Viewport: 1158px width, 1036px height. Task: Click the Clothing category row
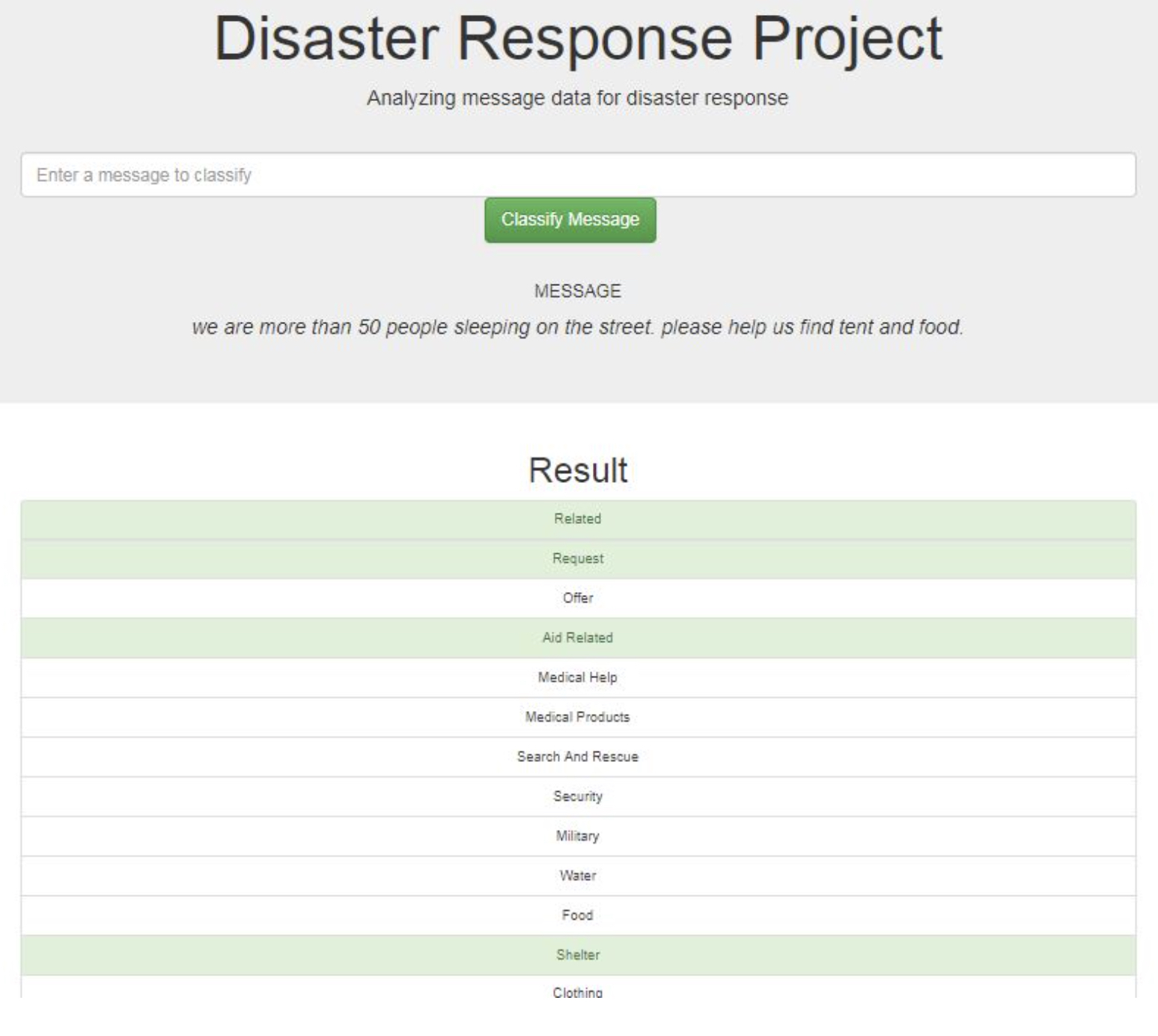coord(578,990)
